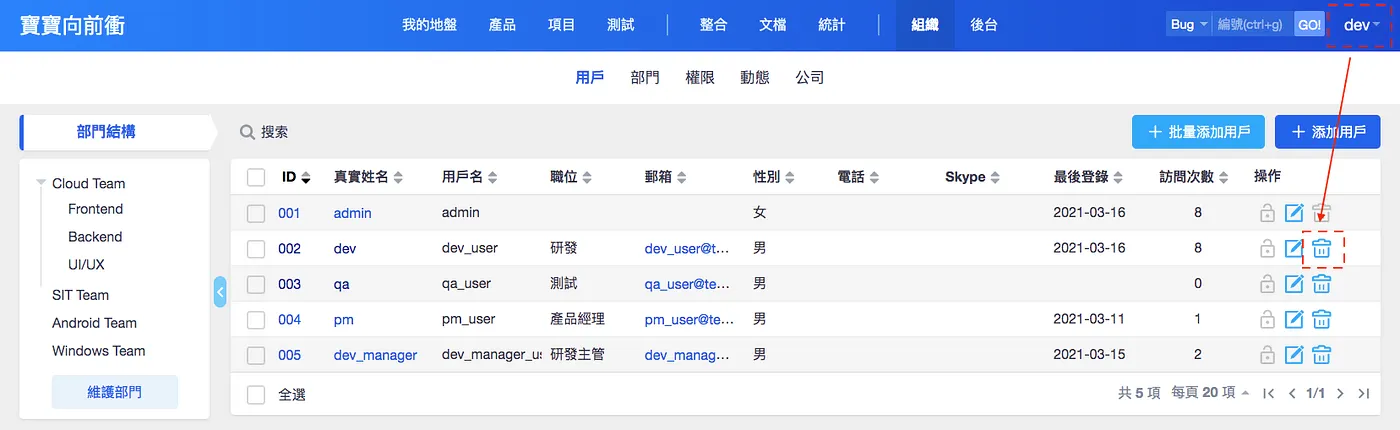Go to first page of results
This screenshot has width=1400, height=430.
tap(1269, 394)
